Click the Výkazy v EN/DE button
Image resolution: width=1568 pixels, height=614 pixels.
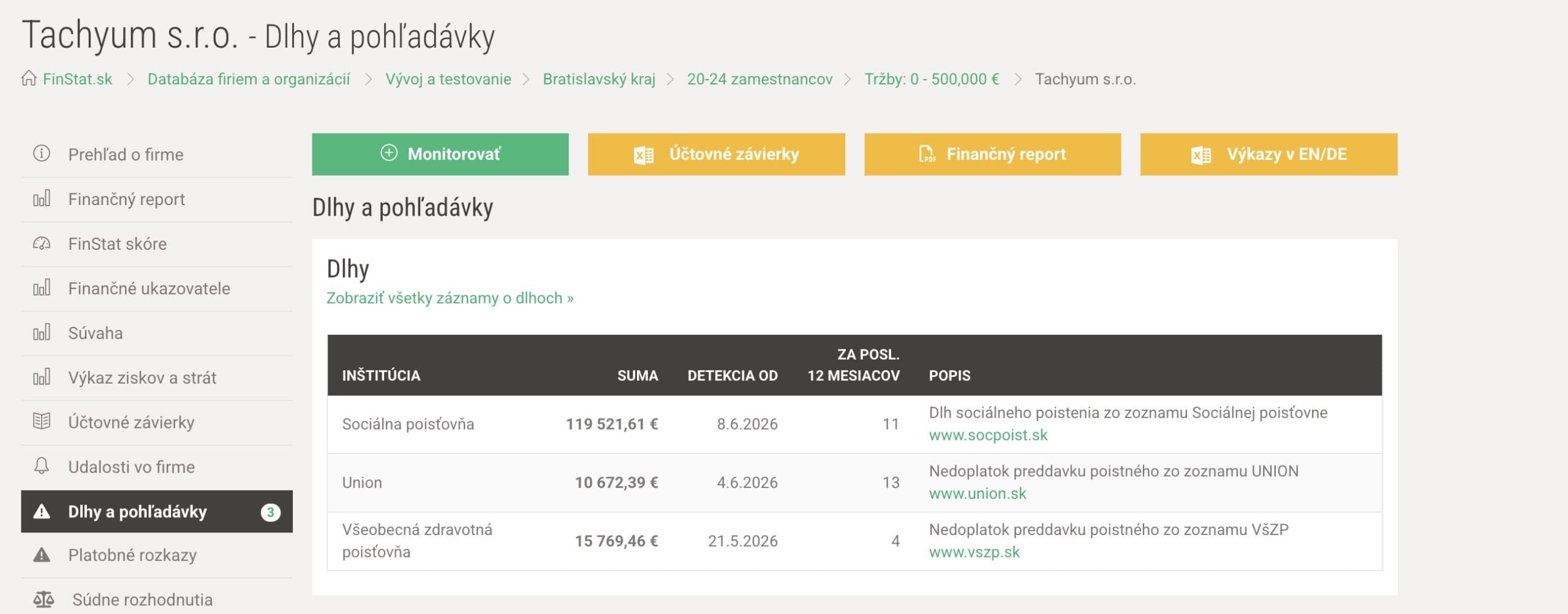(x=1269, y=154)
